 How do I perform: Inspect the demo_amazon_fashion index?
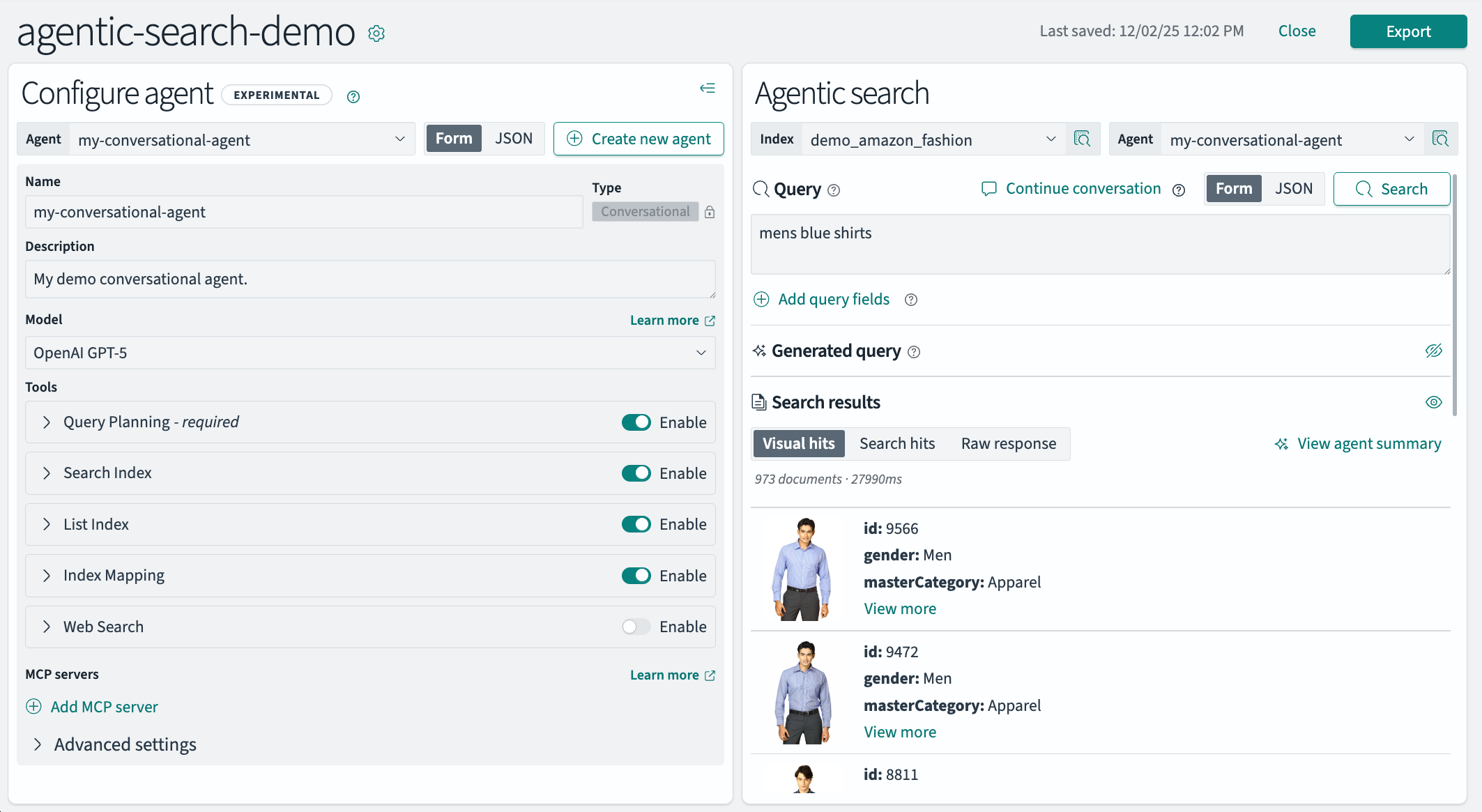pyautogui.click(x=1082, y=139)
